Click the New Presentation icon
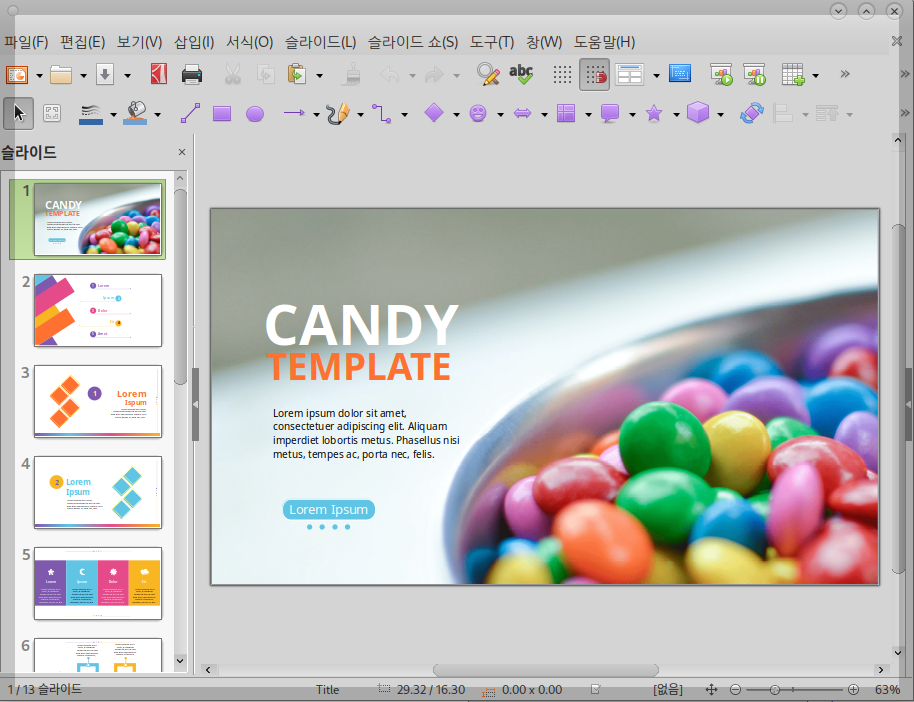This screenshot has width=914, height=702. [x=17, y=75]
